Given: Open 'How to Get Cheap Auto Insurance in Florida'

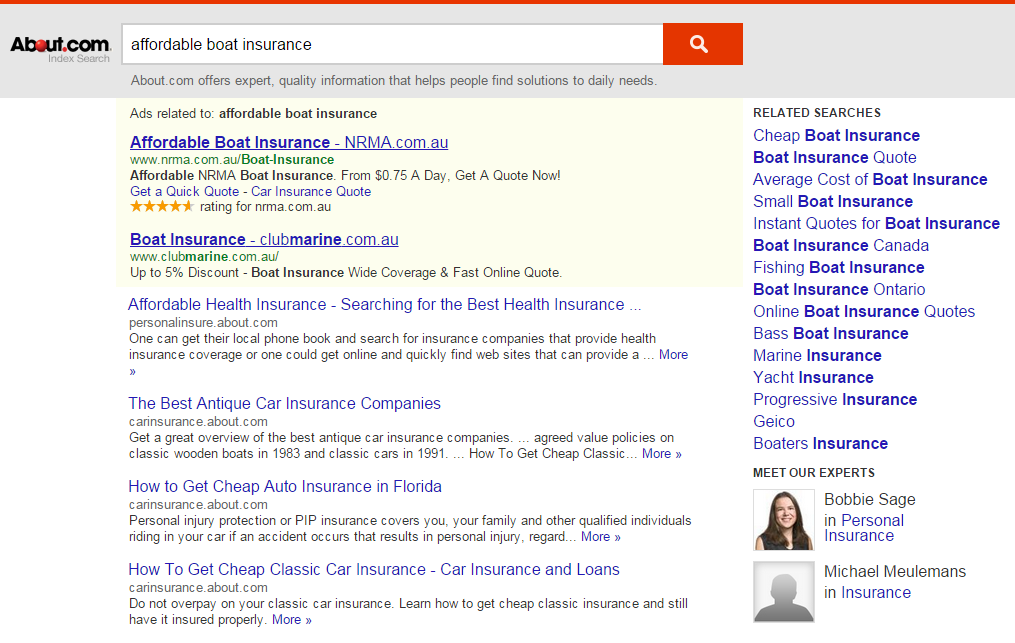Looking at the screenshot, I should coord(285,486).
